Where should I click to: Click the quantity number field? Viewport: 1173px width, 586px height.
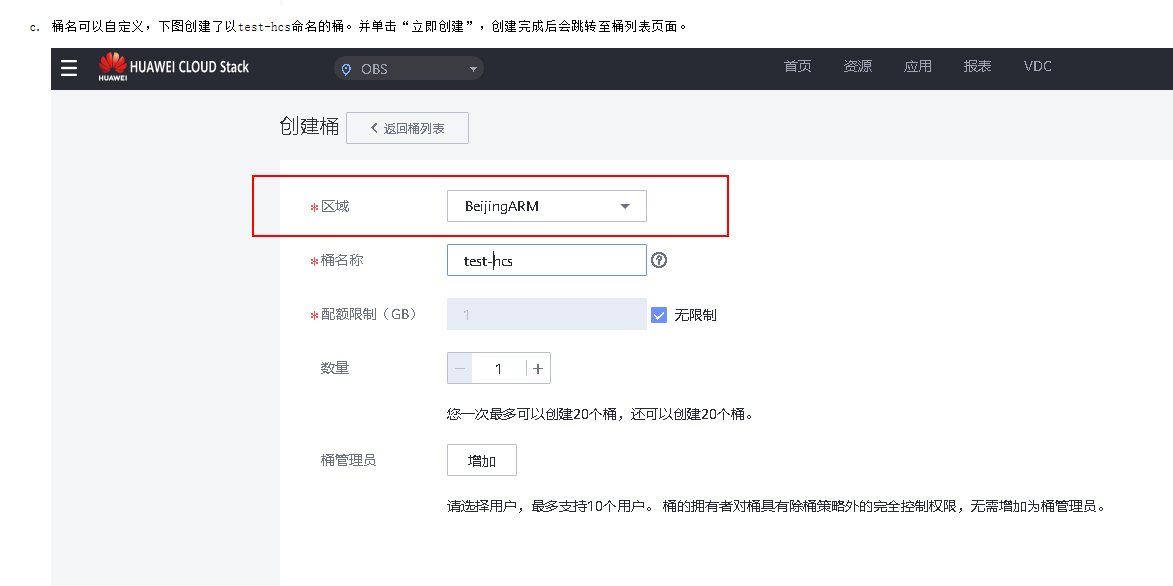click(x=498, y=369)
